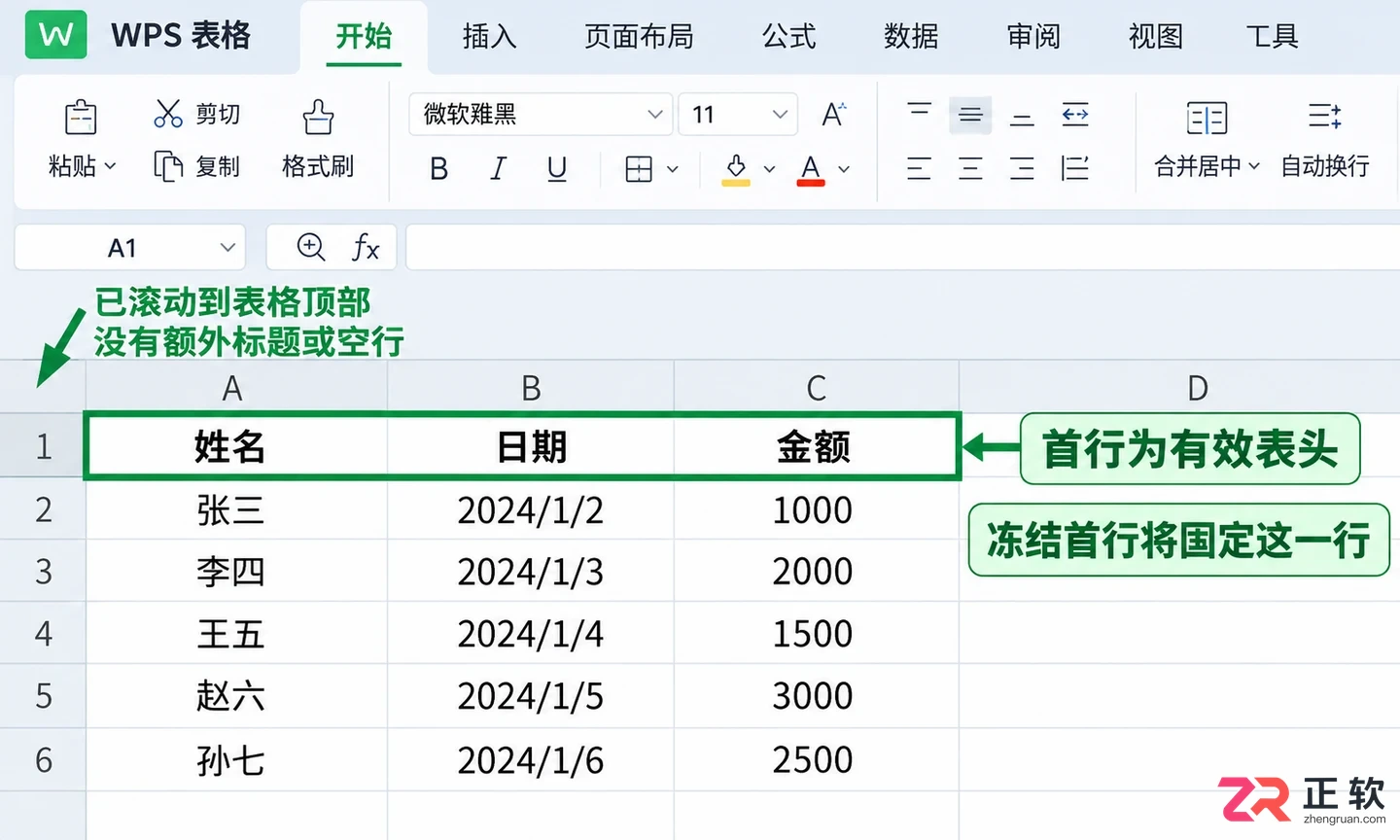Screen dimensions: 1400x840
Task: Click the indent adjustment icon with arrows
Action: 1075,115
